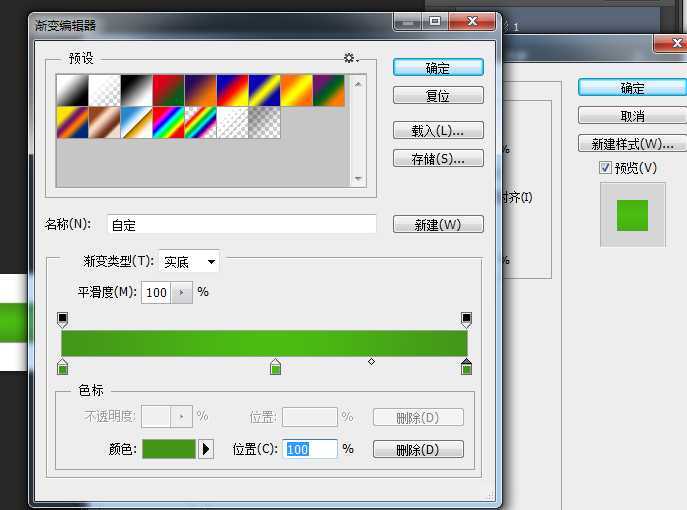Select the black-to-white gradient preset
Image resolution: width=687 pixels, height=510 pixels.
click(73, 90)
